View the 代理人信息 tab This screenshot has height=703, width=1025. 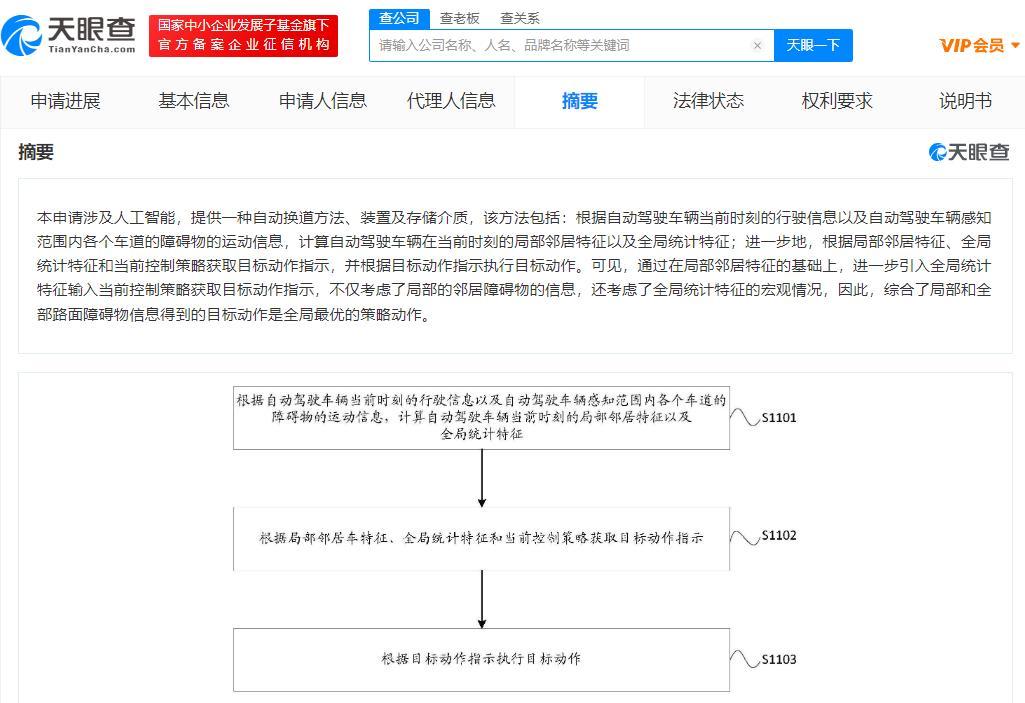451,101
